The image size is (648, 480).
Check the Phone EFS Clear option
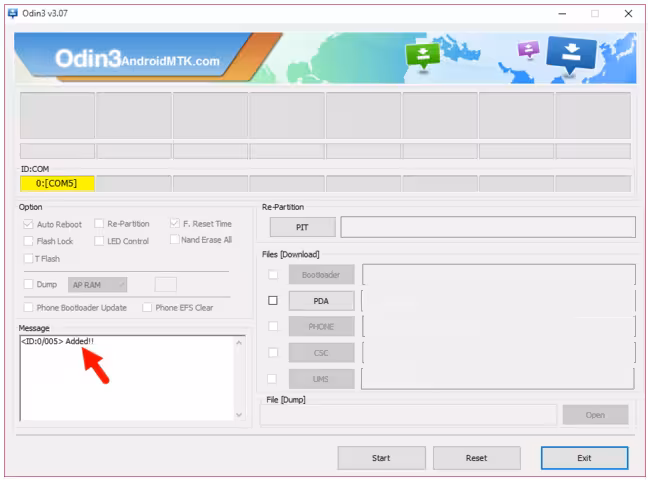147,307
